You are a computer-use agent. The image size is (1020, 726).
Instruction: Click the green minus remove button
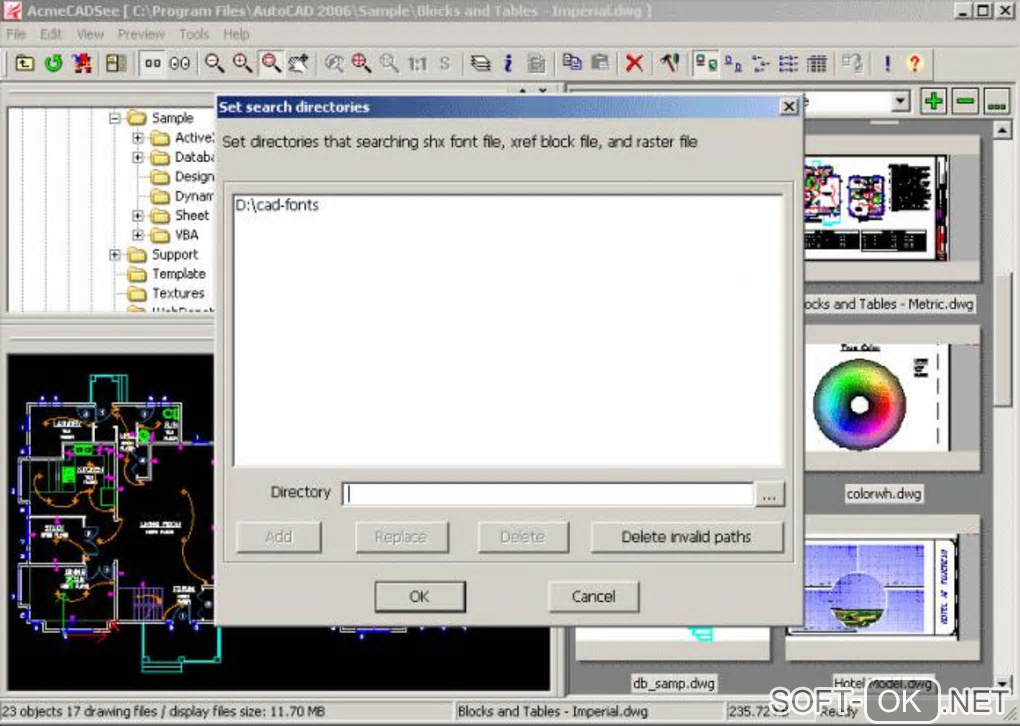965,101
